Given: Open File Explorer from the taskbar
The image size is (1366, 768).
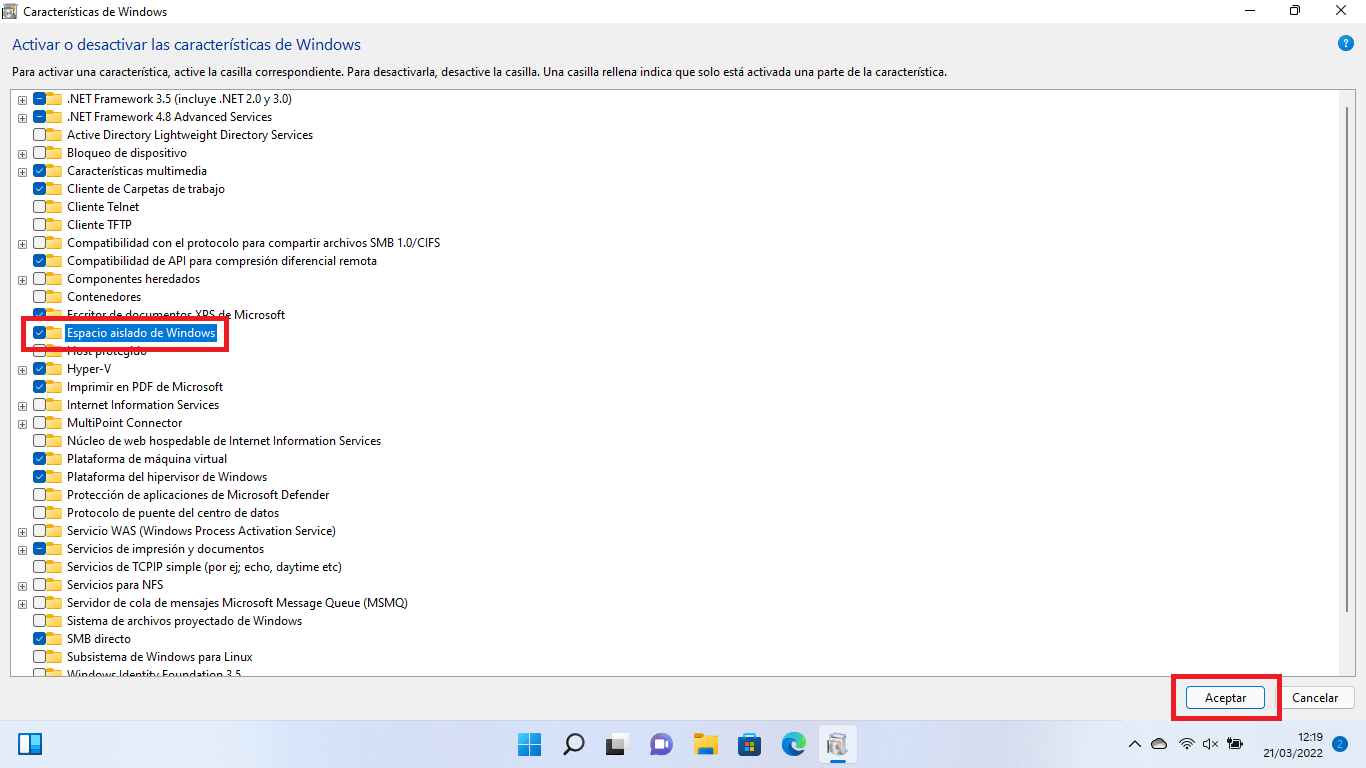Looking at the screenshot, I should tap(706, 744).
